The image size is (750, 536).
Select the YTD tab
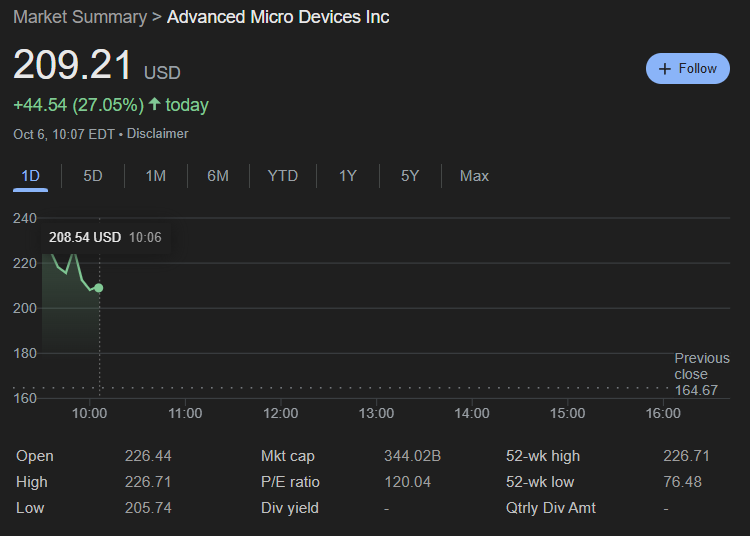click(283, 176)
